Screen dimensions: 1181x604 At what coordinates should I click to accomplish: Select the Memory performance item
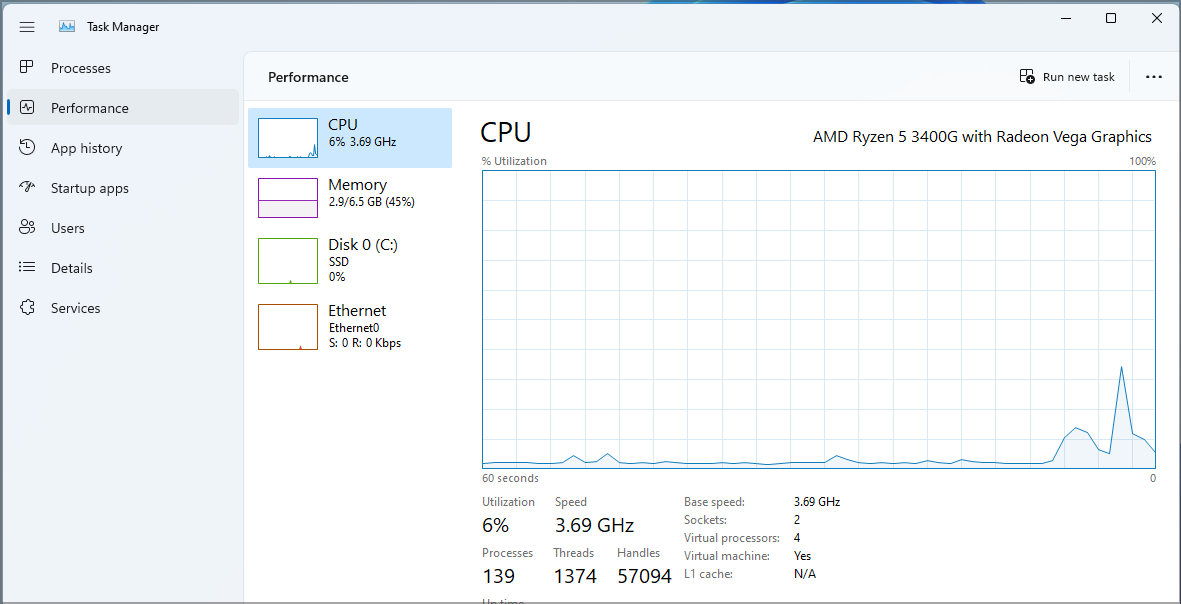click(350, 198)
